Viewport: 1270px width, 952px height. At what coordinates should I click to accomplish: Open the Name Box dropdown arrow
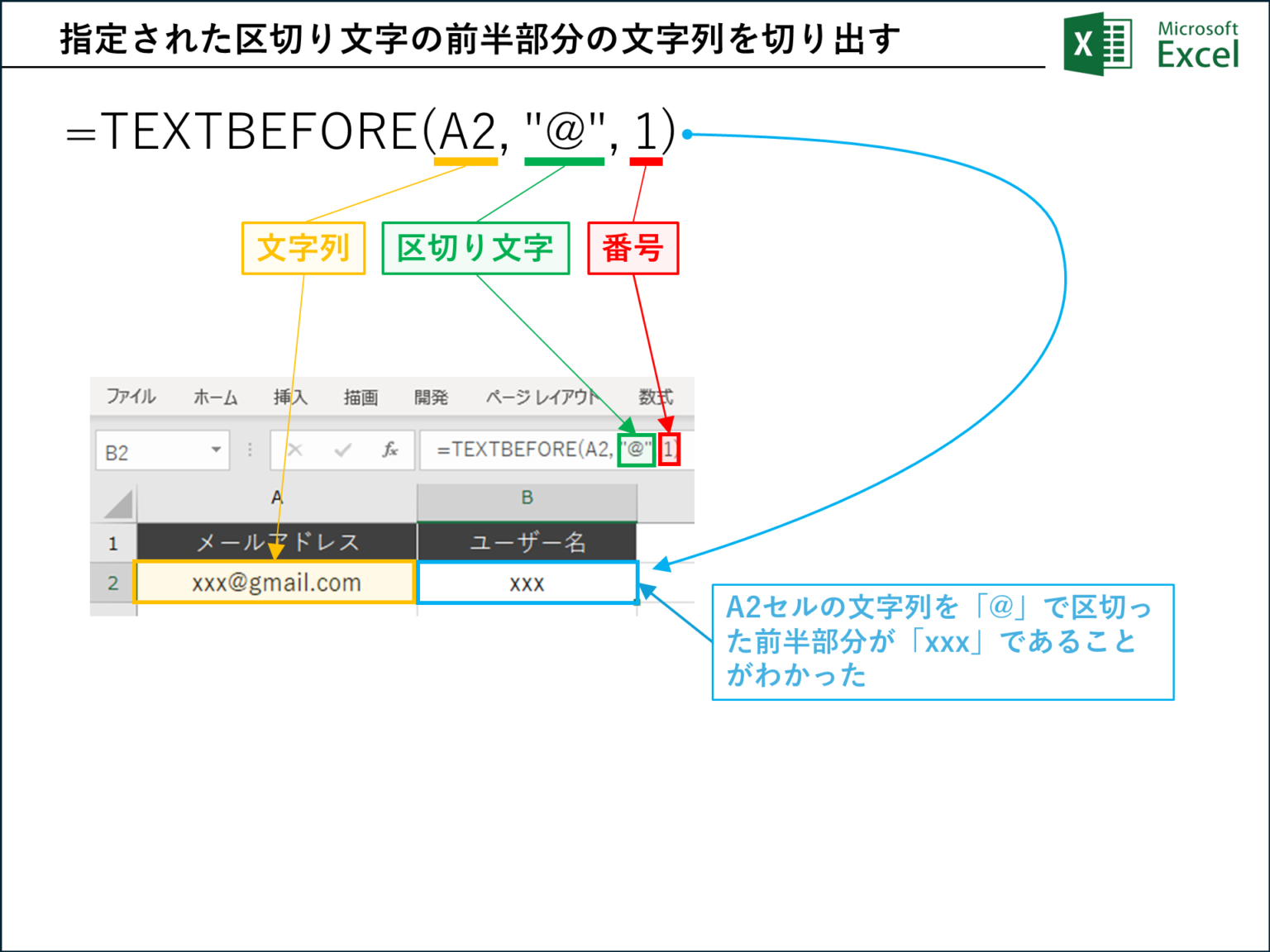point(214,450)
